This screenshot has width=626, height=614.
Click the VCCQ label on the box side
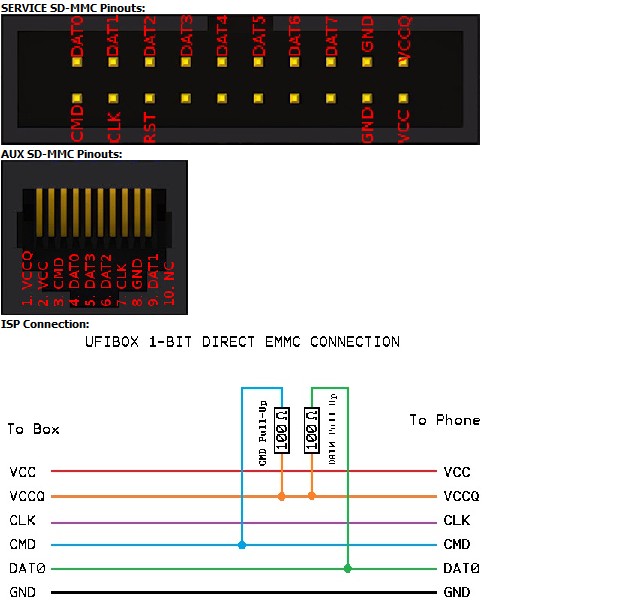point(27,496)
